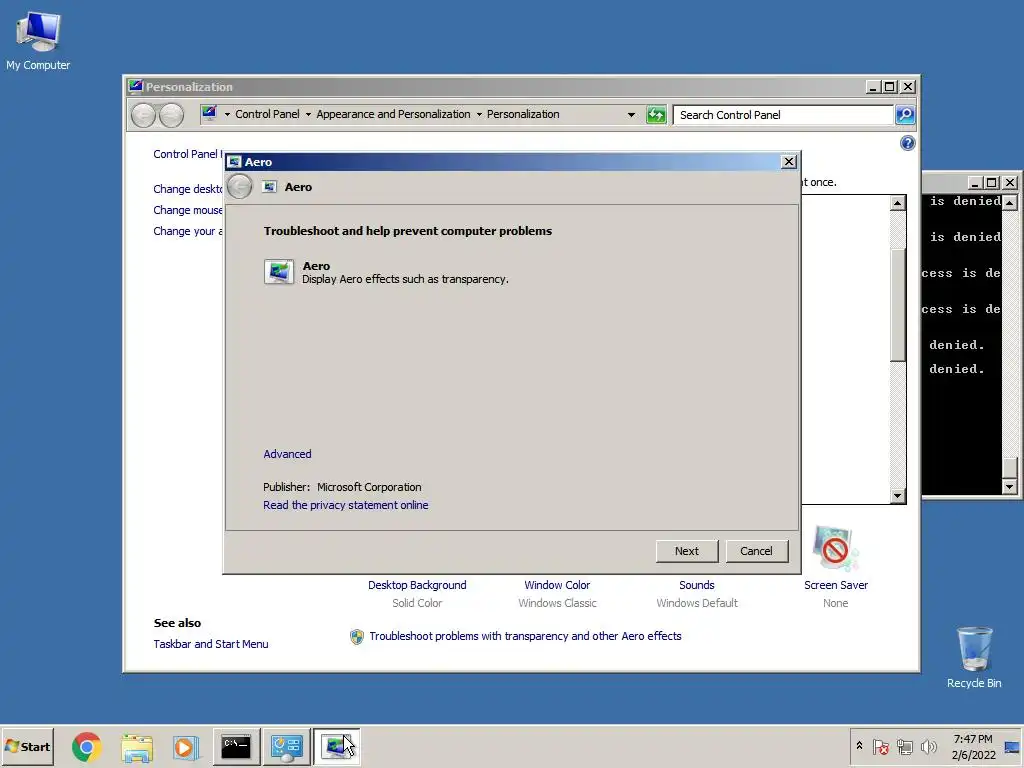Screen dimensions: 1024x768
Task: Click the network tray icon
Action: (x=904, y=746)
